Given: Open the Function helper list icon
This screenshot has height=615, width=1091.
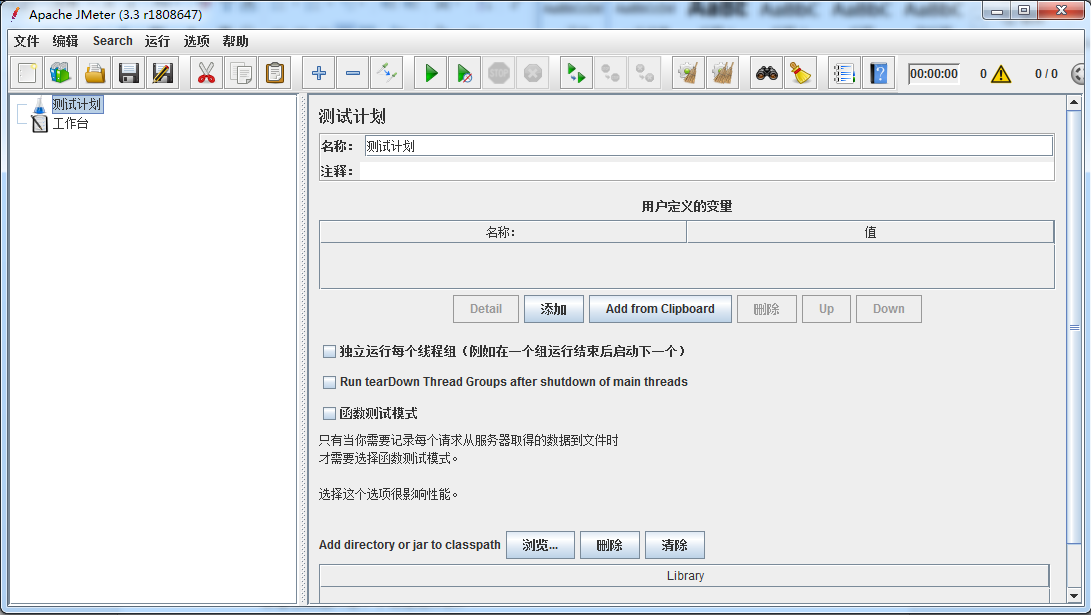Looking at the screenshot, I should [x=844, y=72].
